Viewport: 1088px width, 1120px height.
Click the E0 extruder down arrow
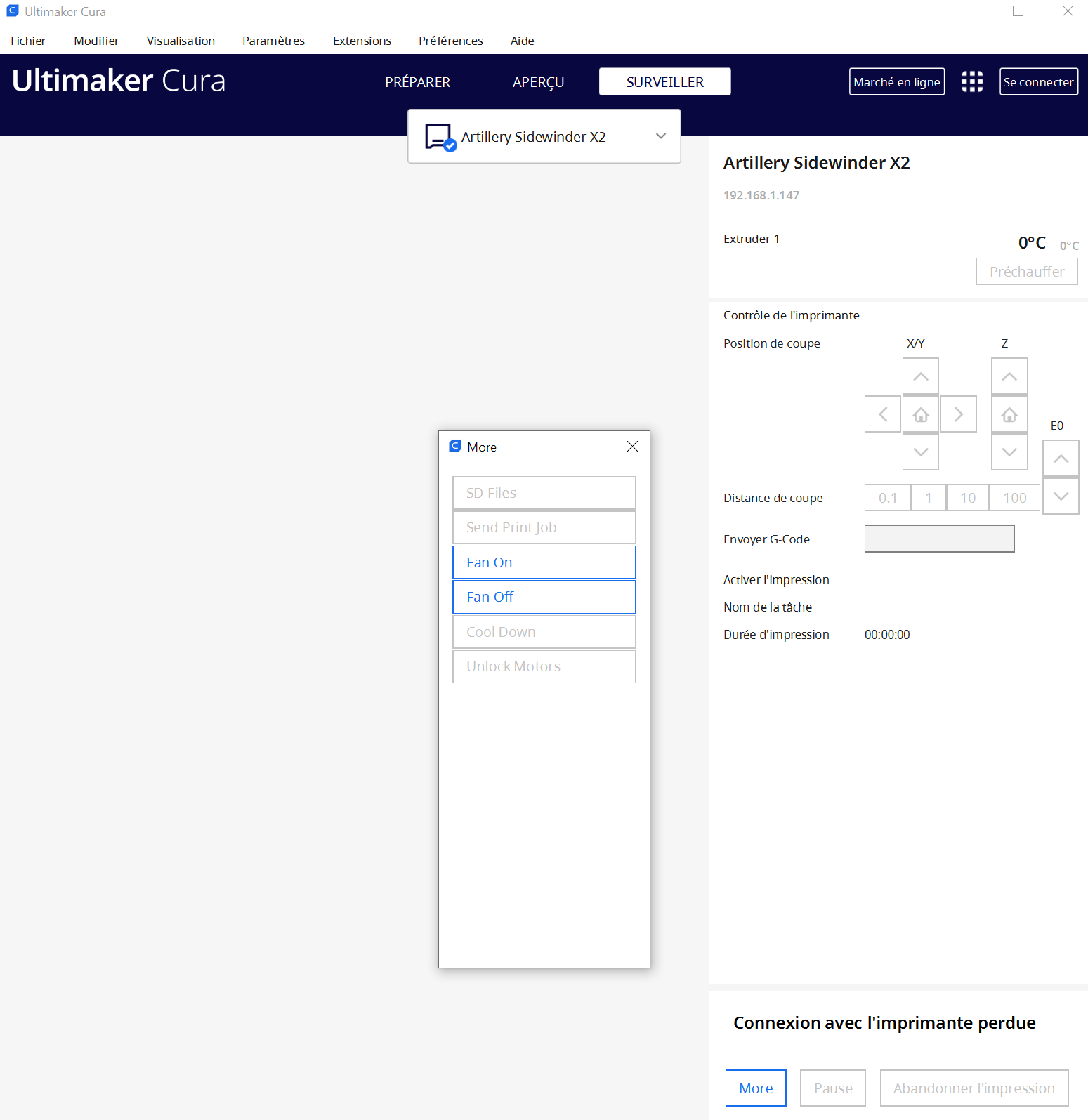point(1061,496)
